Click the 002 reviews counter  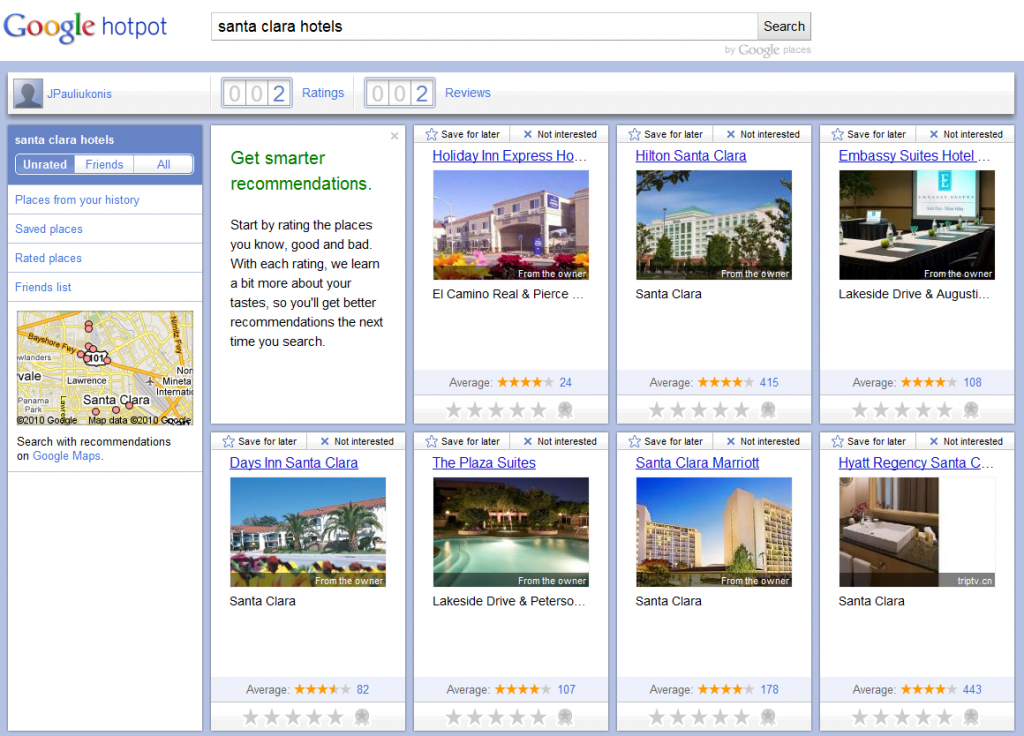[x=400, y=93]
